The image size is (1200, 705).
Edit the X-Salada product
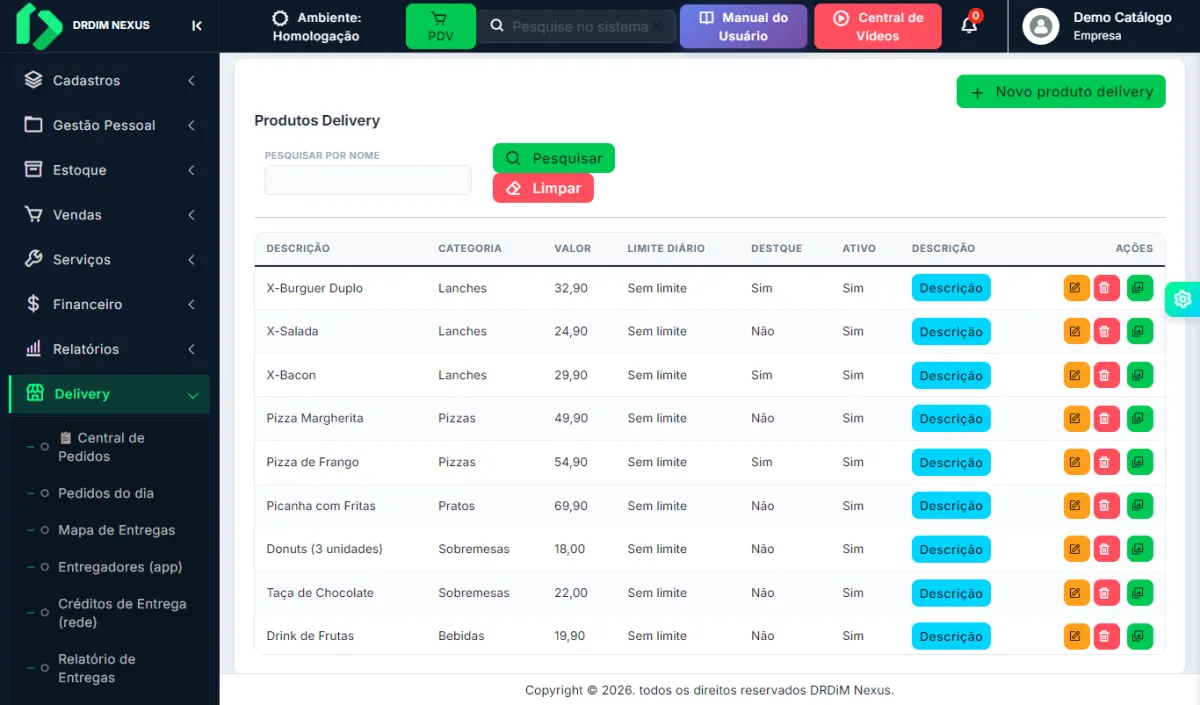(1076, 331)
